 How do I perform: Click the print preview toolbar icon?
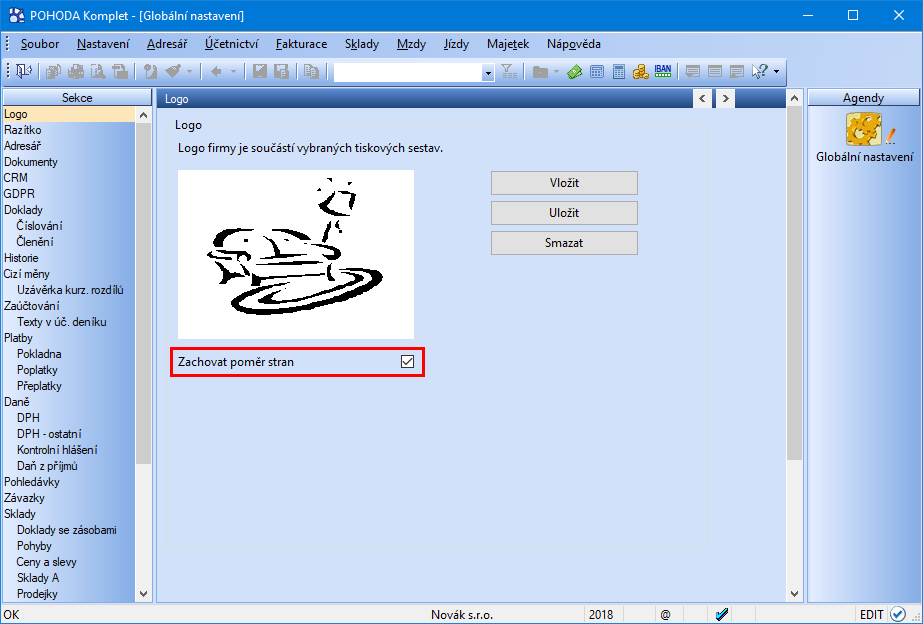(98, 72)
